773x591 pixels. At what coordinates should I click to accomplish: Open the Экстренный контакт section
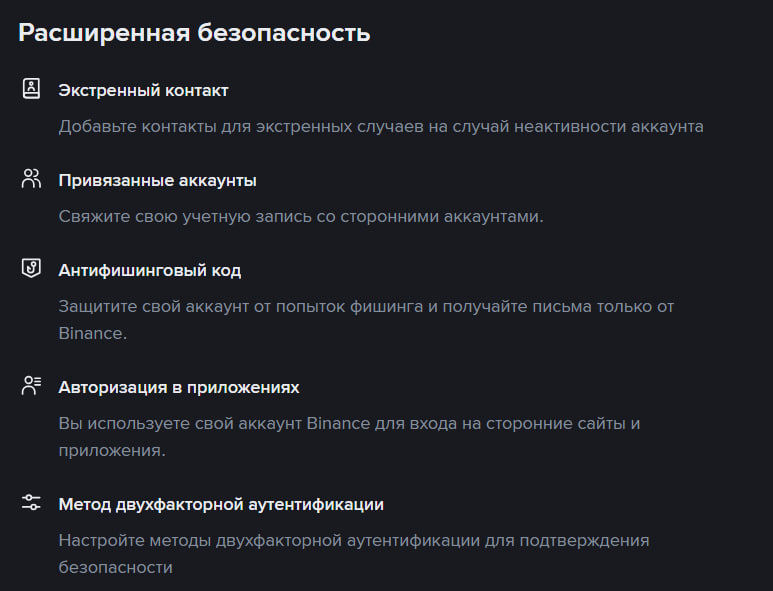click(x=143, y=90)
